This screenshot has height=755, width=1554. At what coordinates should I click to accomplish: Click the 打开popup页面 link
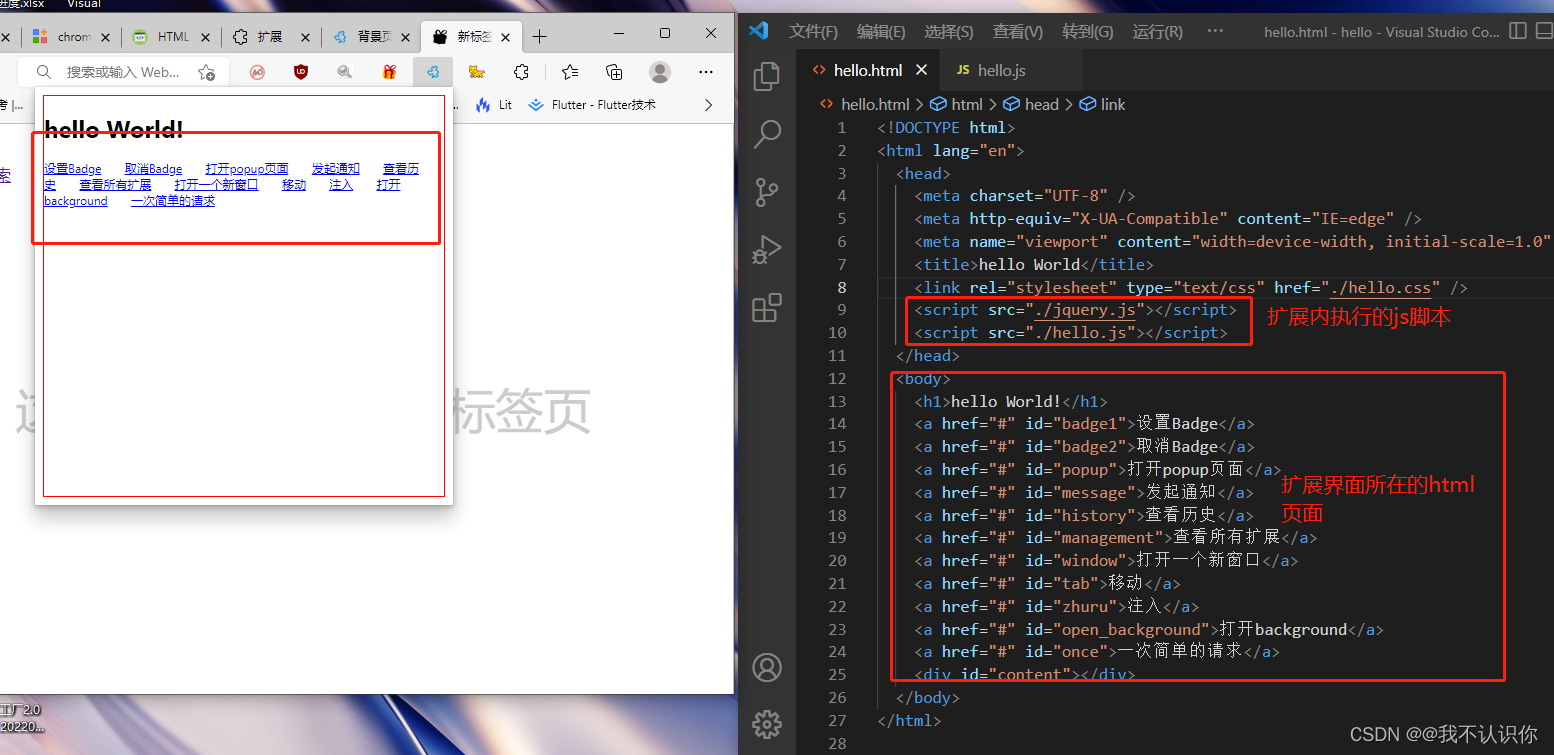pyautogui.click(x=247, y=169)
